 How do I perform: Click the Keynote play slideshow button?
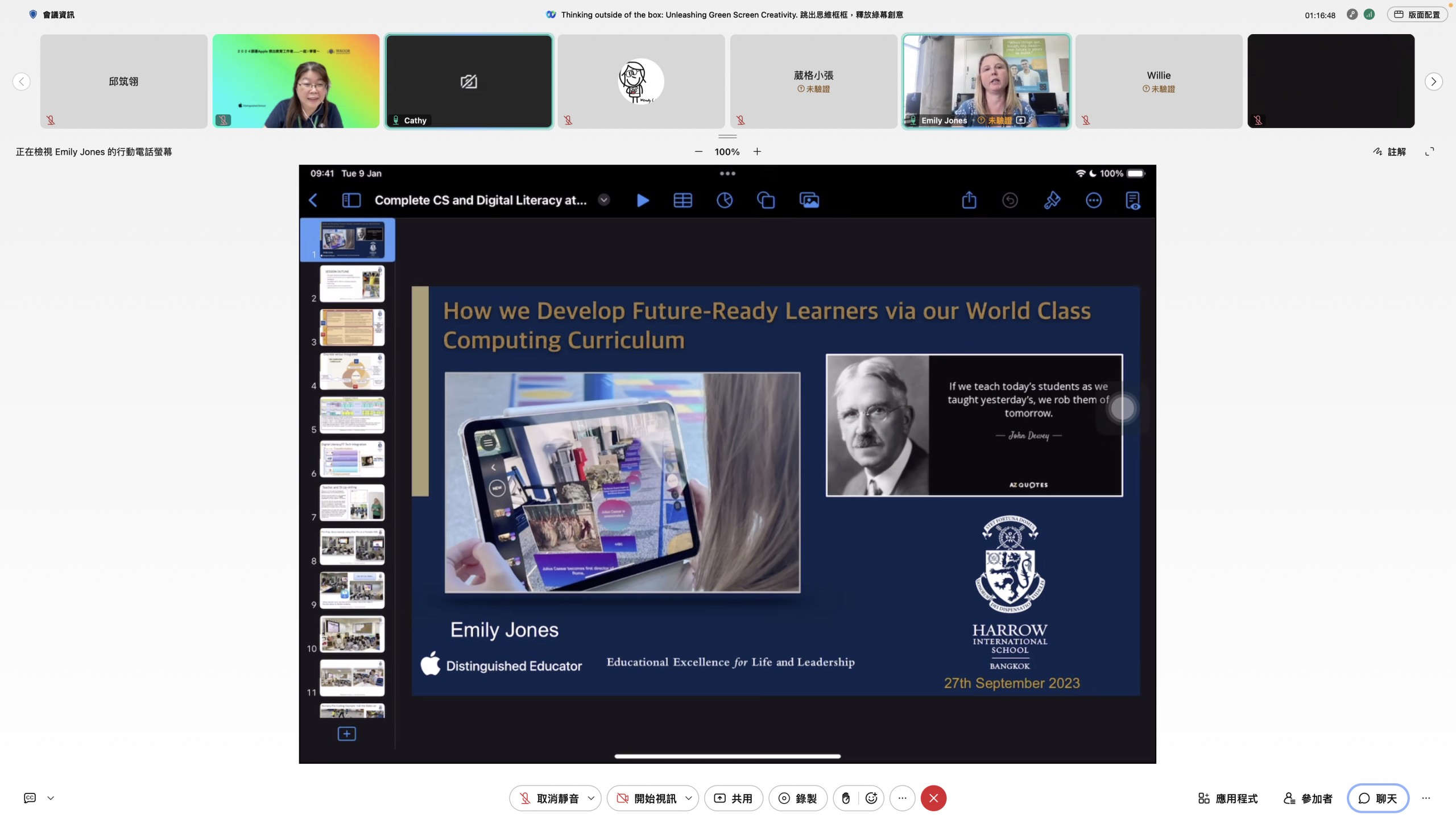click(x=643, y=200)
